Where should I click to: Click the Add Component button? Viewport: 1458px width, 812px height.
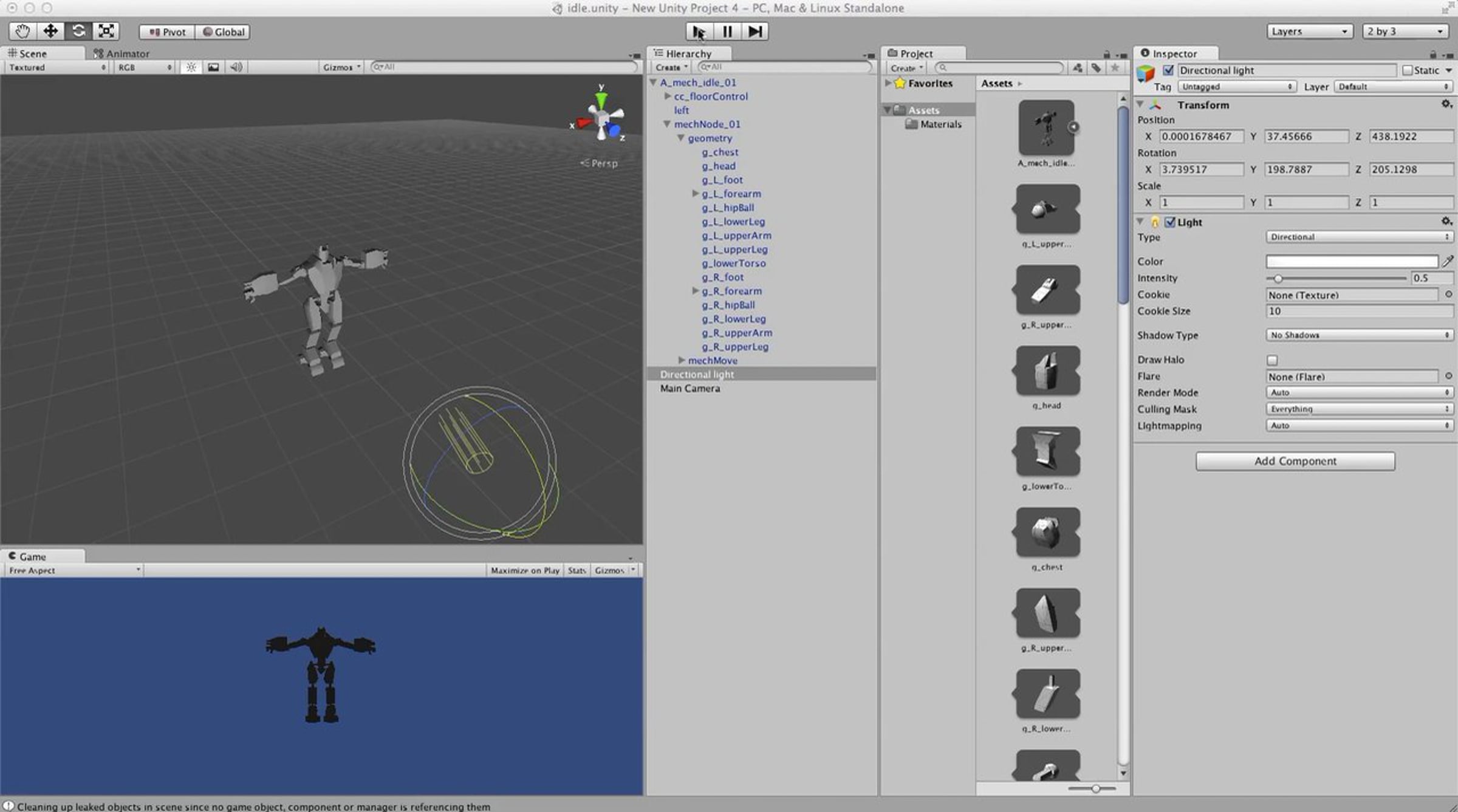[1295, 461]
